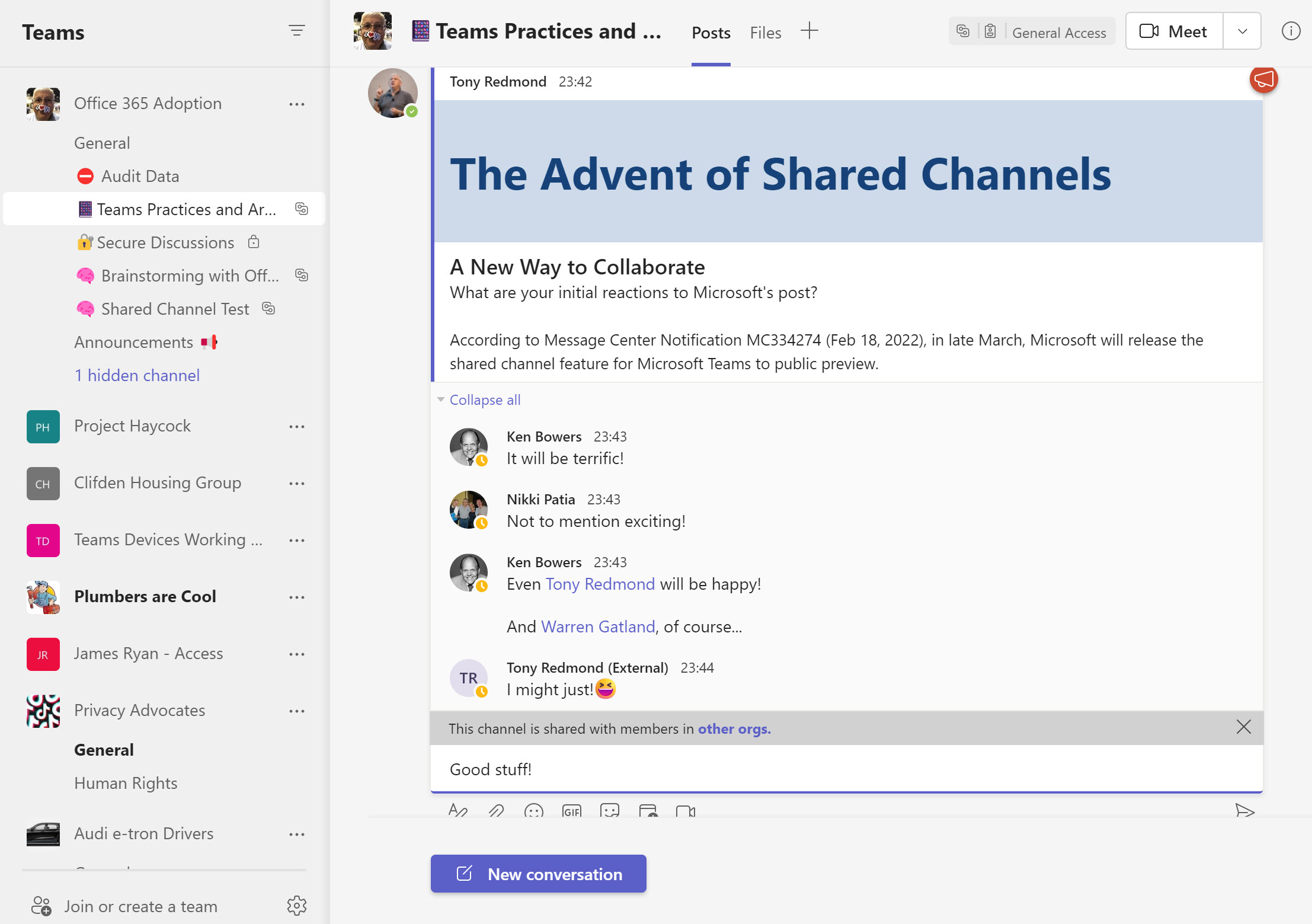Open more options for James Ryan - Access

point(296,654)
